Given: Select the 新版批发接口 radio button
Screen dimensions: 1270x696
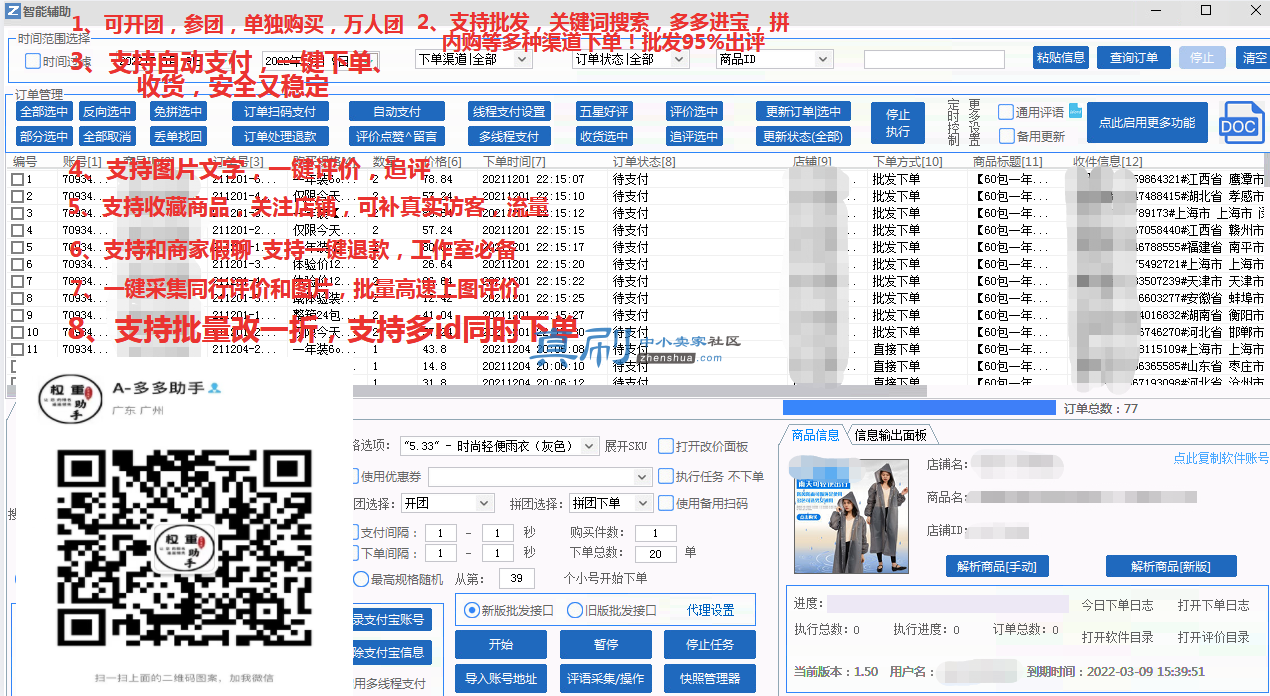Looking at the screenshot, I should pos(472,610).
